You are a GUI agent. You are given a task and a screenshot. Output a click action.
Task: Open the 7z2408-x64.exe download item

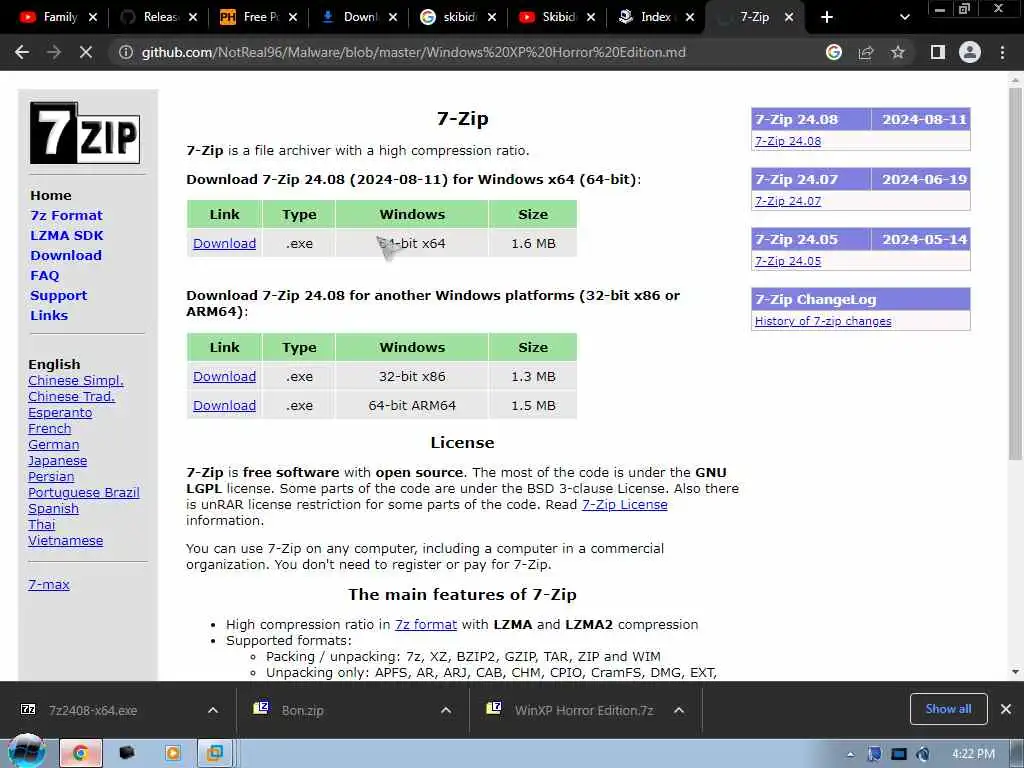(93, 710)
